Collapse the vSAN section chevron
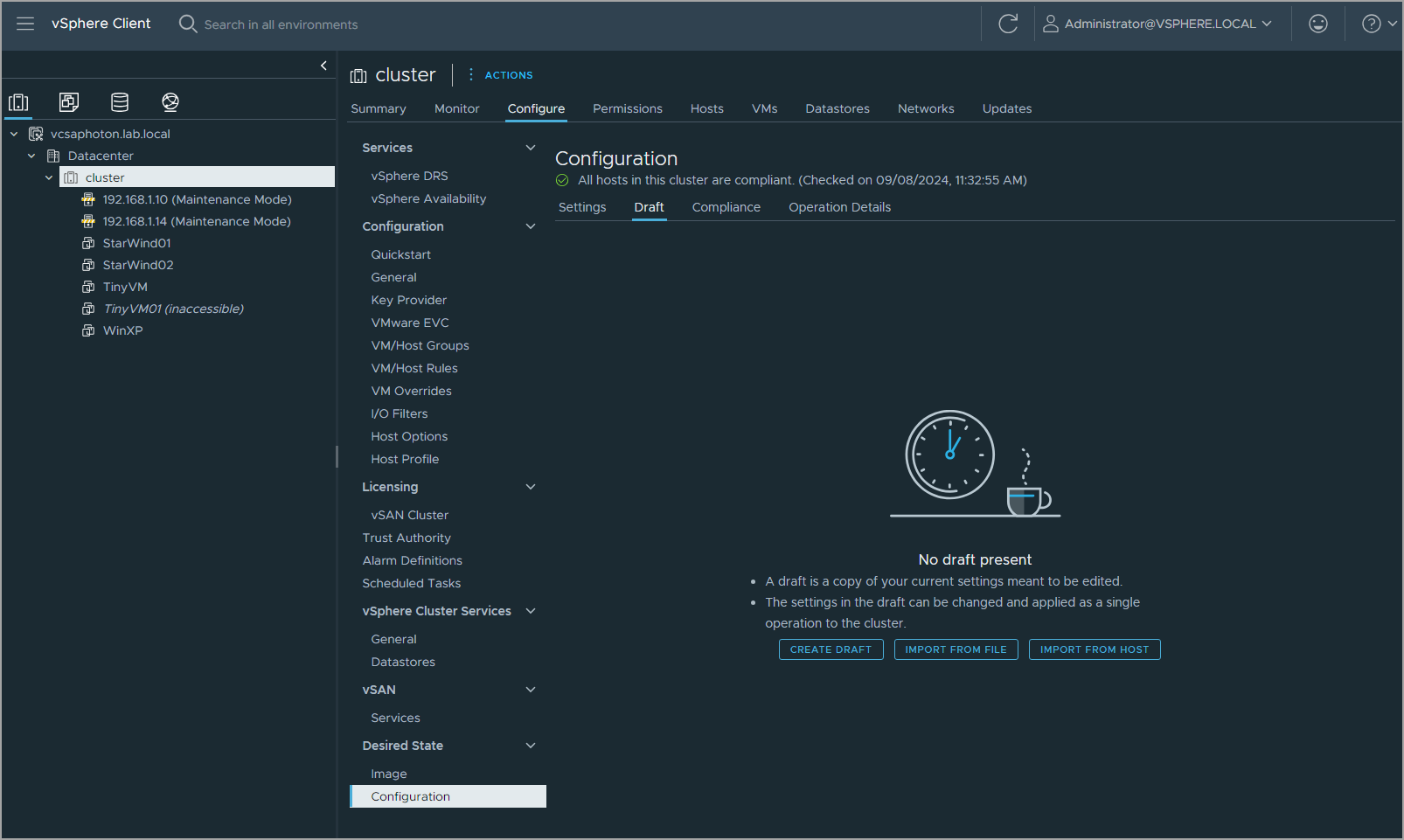Image resolution: width=1404 pixels, height=840 pixels. click(531, 690)
